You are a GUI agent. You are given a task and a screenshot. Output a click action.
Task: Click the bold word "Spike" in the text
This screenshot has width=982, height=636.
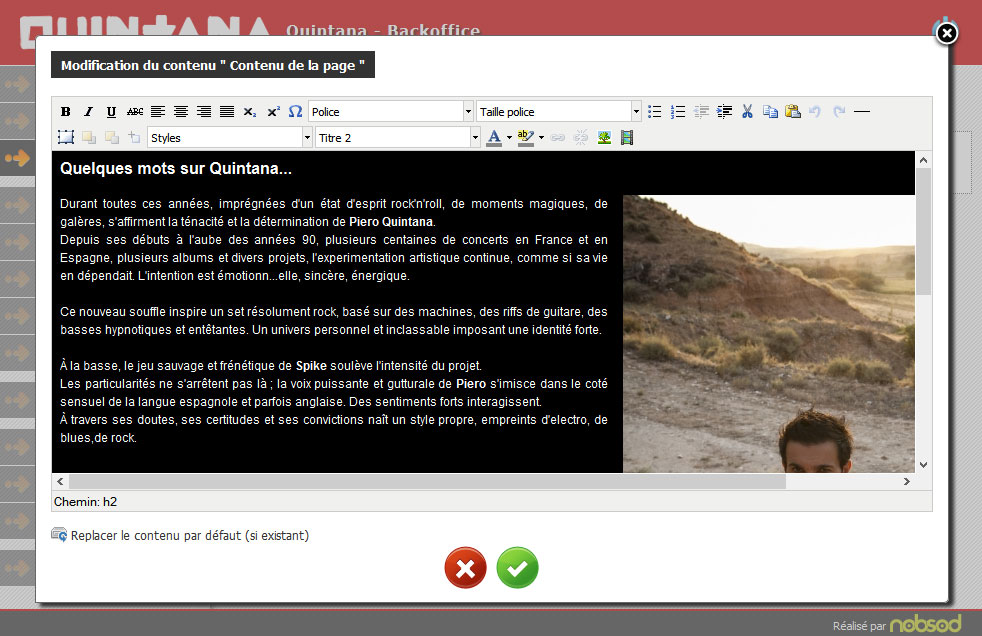(311, 366)
